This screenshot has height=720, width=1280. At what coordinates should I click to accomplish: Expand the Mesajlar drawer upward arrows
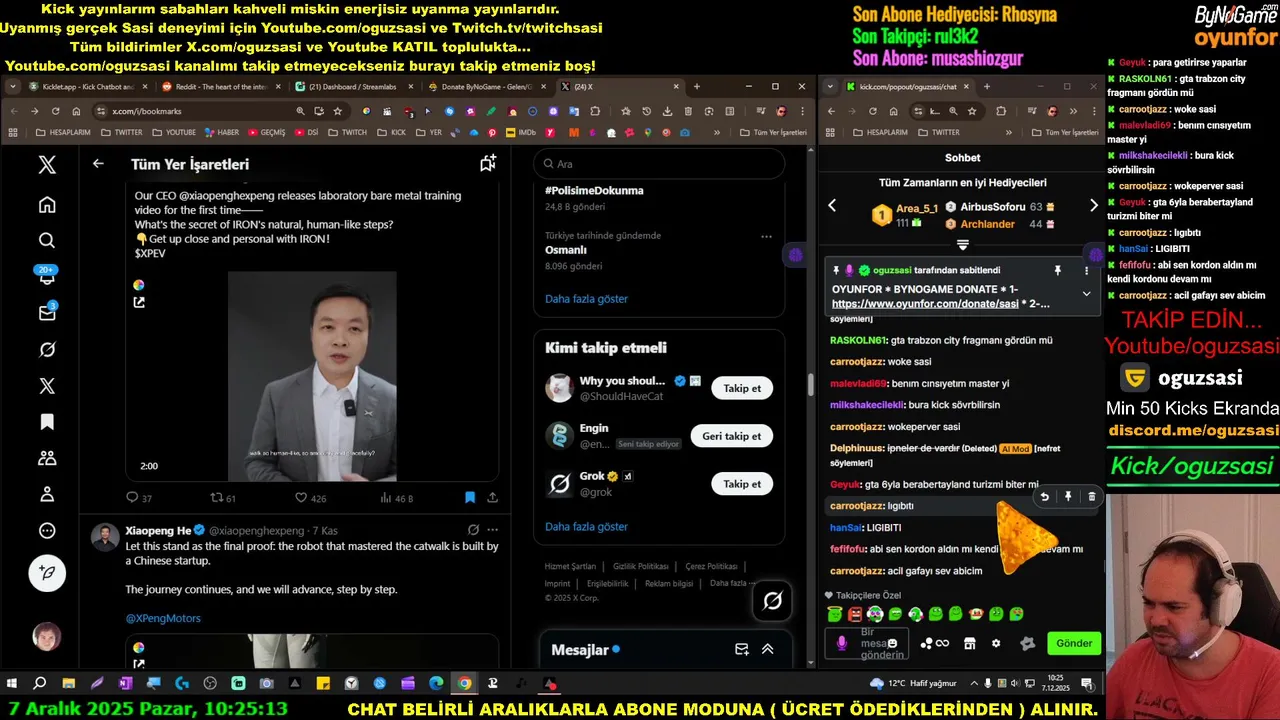(768, 649)
